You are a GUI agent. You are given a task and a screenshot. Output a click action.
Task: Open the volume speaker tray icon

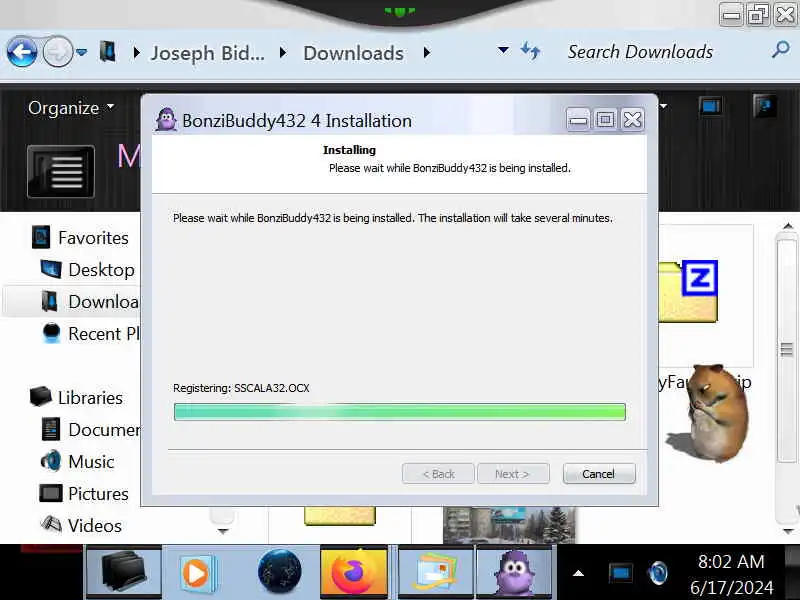pyautogui.click(x=658, y=573)
